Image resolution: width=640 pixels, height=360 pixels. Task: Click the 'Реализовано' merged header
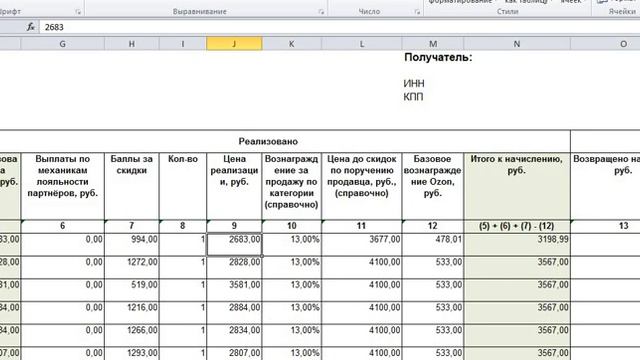(x=268, y=142)
